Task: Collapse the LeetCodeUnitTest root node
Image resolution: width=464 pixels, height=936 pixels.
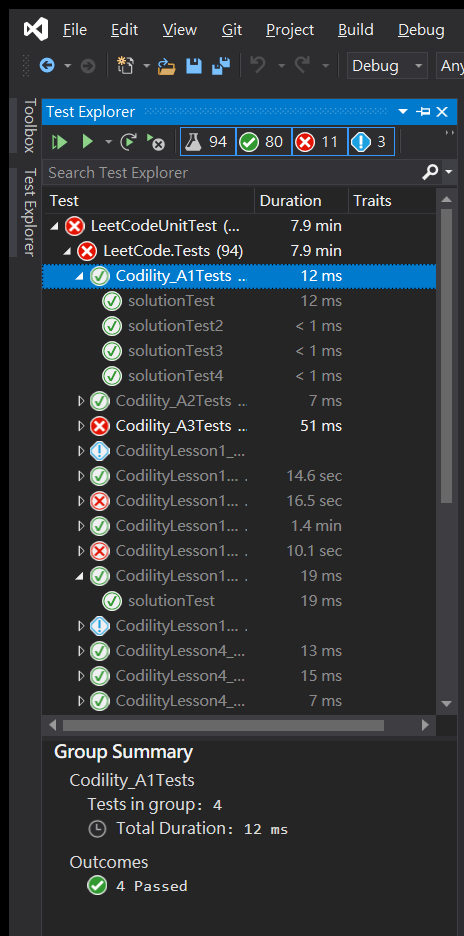Action: click(55, 226)
